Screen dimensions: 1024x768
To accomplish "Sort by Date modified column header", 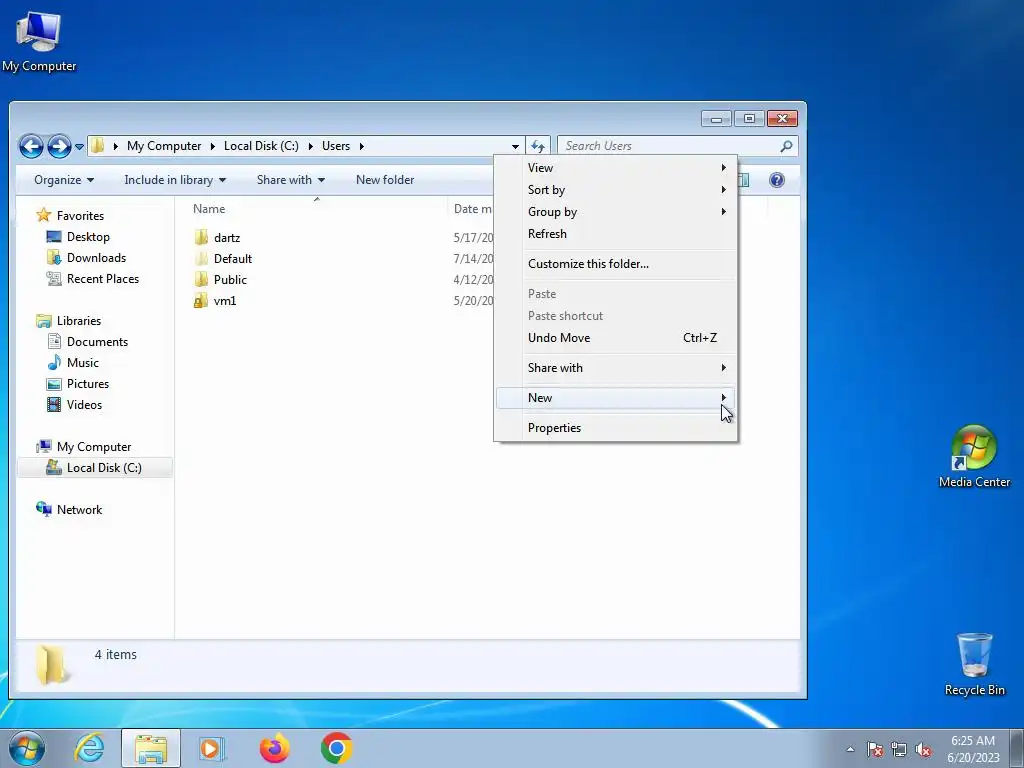I will [472, 209].
